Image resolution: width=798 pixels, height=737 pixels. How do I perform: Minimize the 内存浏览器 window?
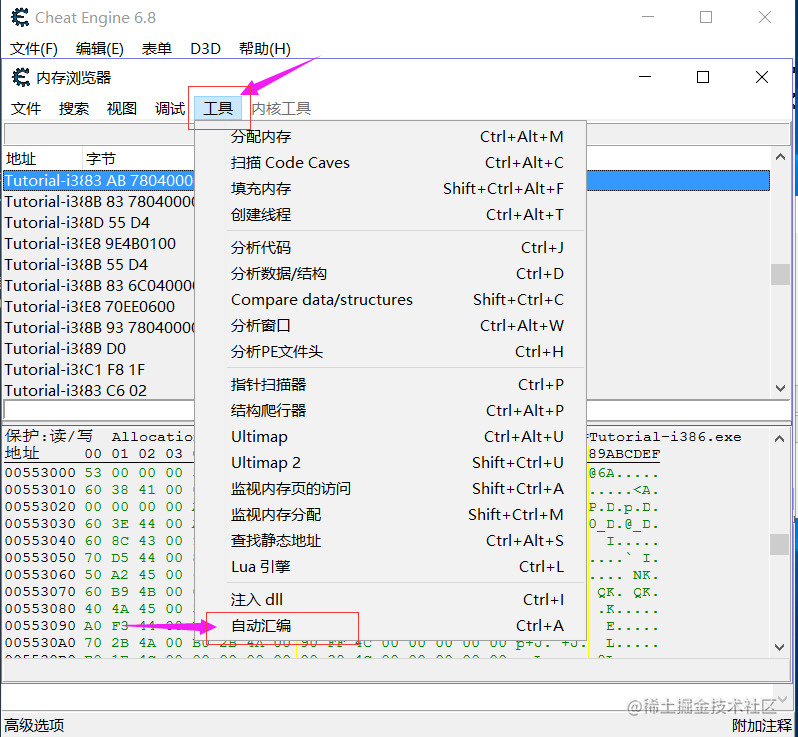pyautogui.click(x=645, y=77)
